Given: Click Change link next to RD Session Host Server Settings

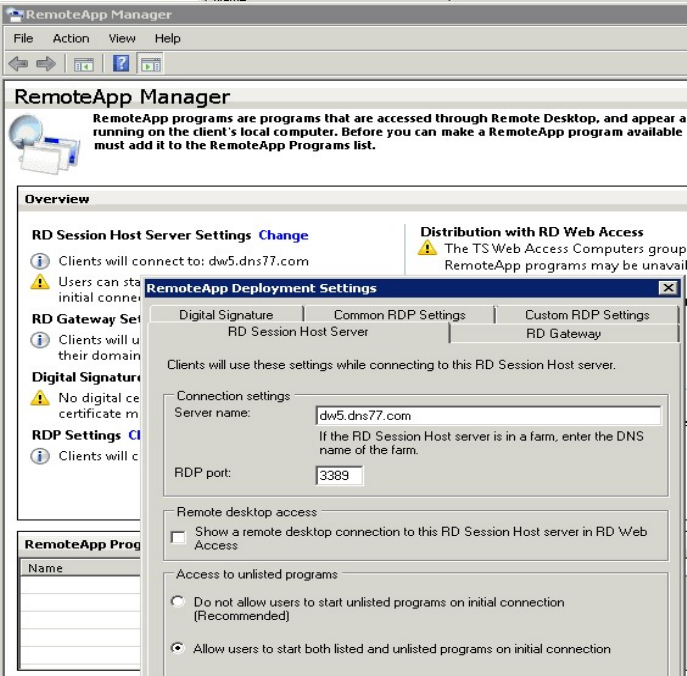Looking at the screenshot, I should click(x=283, y=235).
